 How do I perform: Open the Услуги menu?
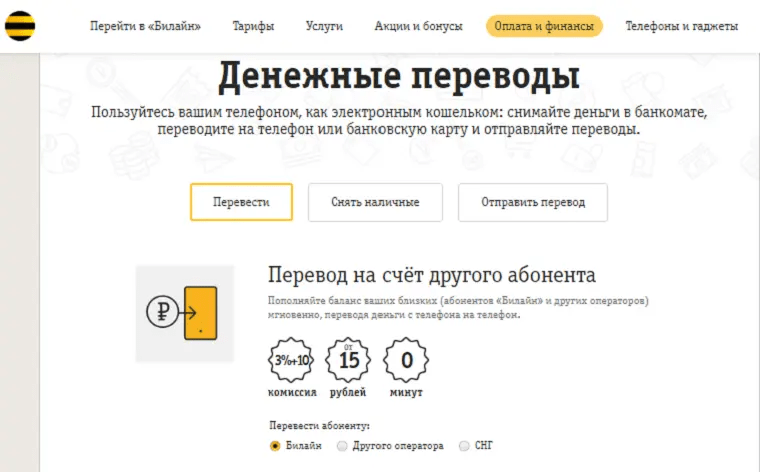(324, 26)
